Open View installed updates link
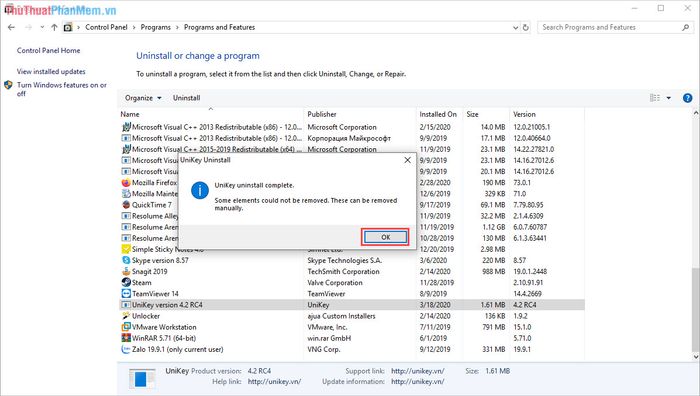The height and width of the screenshot is (396, 700). click(x=51, y=71)
